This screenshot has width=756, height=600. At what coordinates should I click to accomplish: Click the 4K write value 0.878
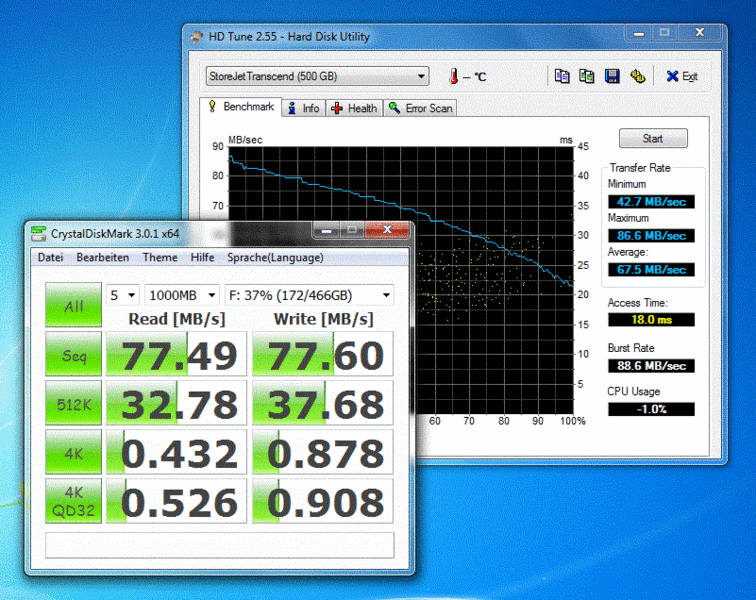click(x=323, y=452)
